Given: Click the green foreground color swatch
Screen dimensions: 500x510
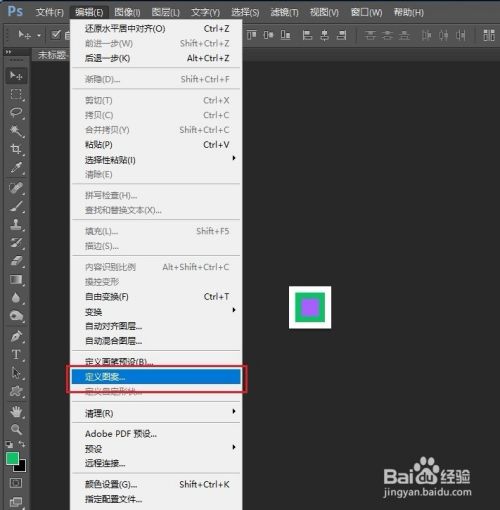Looking at the screenshot, I should click(x=12, y=458).
